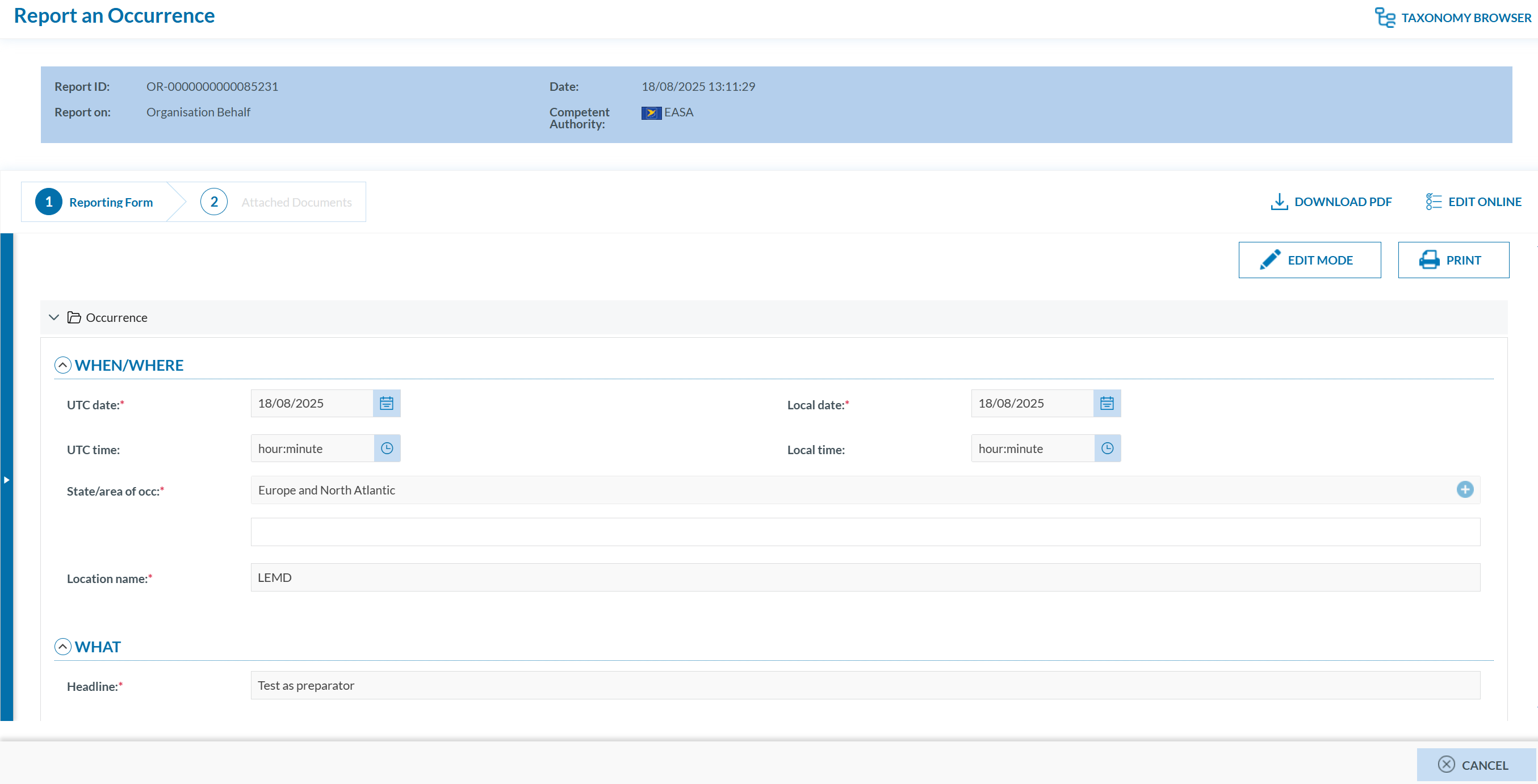1538x784 pixels.
Task: Select the Reporting Form step
Action: point(95,202)
